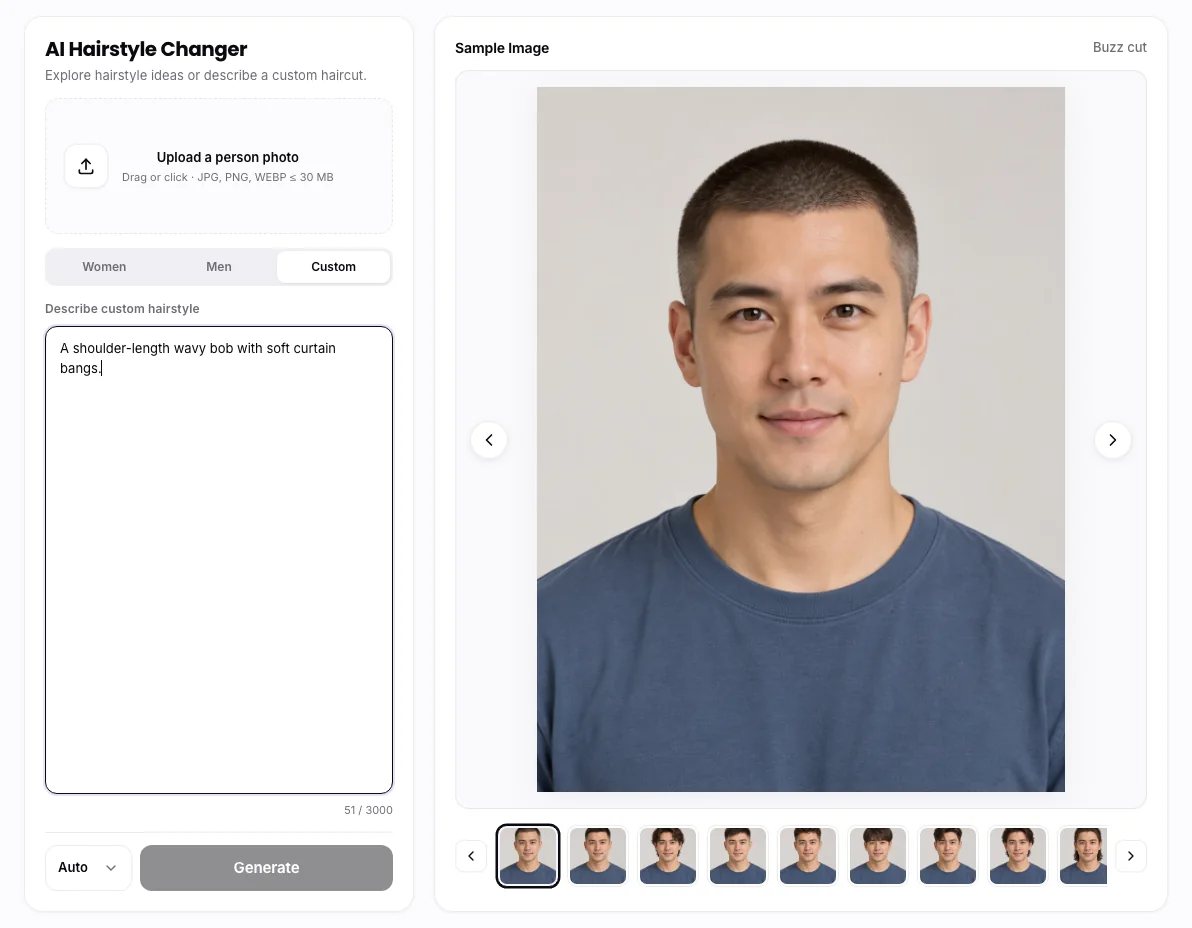Click the Generate button
The image size is (1192, 928).
click(266, 867)
